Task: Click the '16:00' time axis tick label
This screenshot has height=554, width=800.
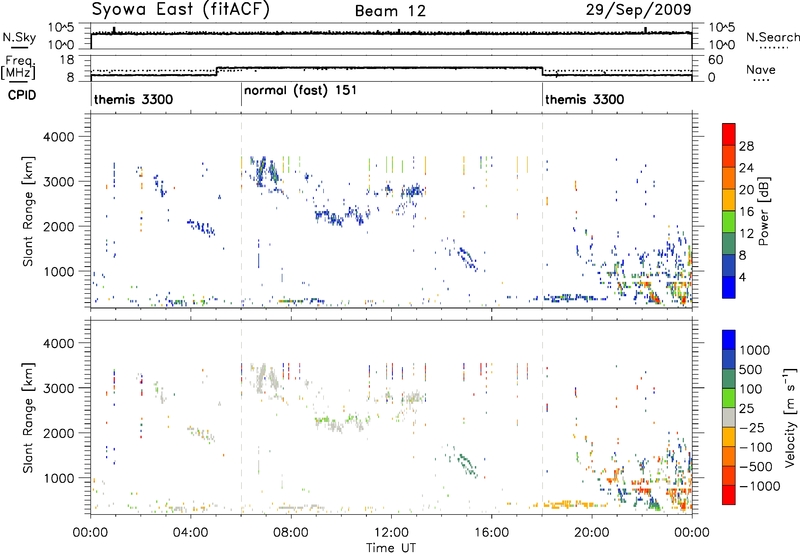Action: point(491,533)
